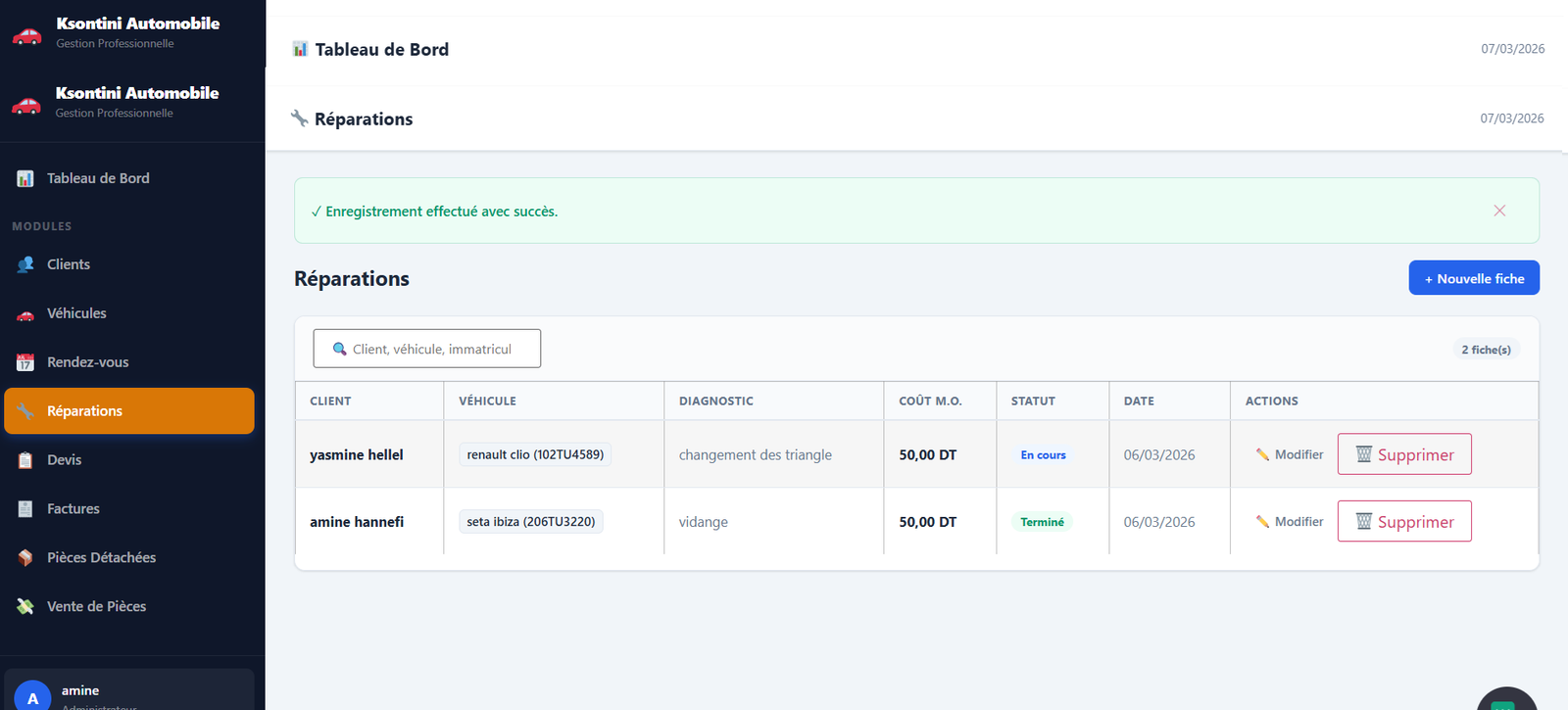
Task: Click the Pièces Détachées box icon
Action: pyautogui.click(x=25, y=558)
